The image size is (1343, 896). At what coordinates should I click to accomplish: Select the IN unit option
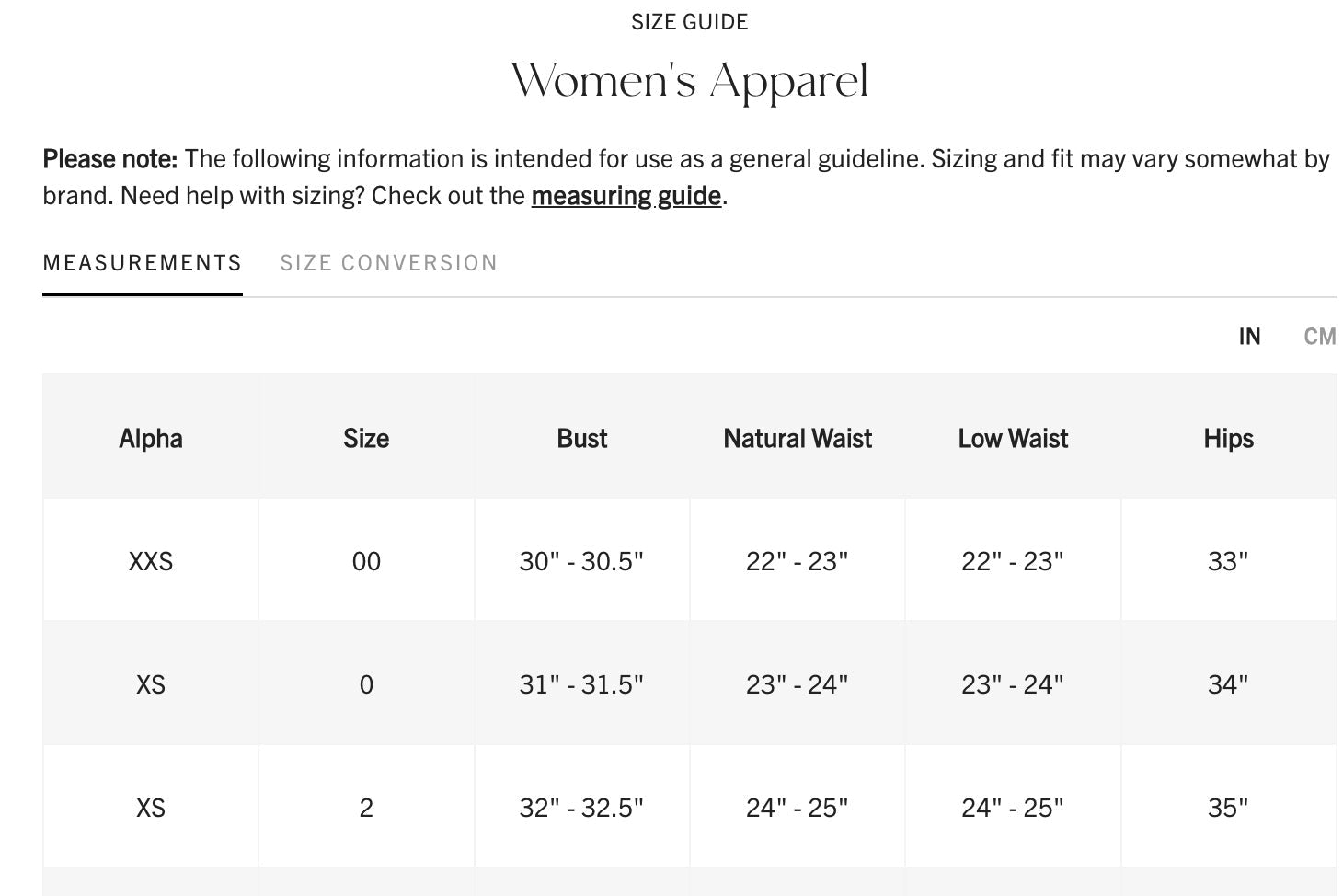[1249, 337]
